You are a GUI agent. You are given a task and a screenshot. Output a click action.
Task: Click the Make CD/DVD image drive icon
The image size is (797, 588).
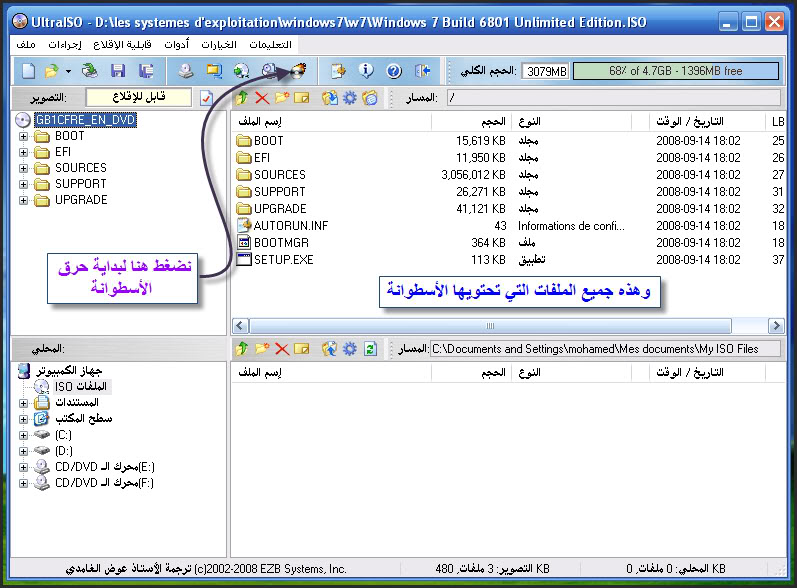pyautogui.click(x=186, y=71)
